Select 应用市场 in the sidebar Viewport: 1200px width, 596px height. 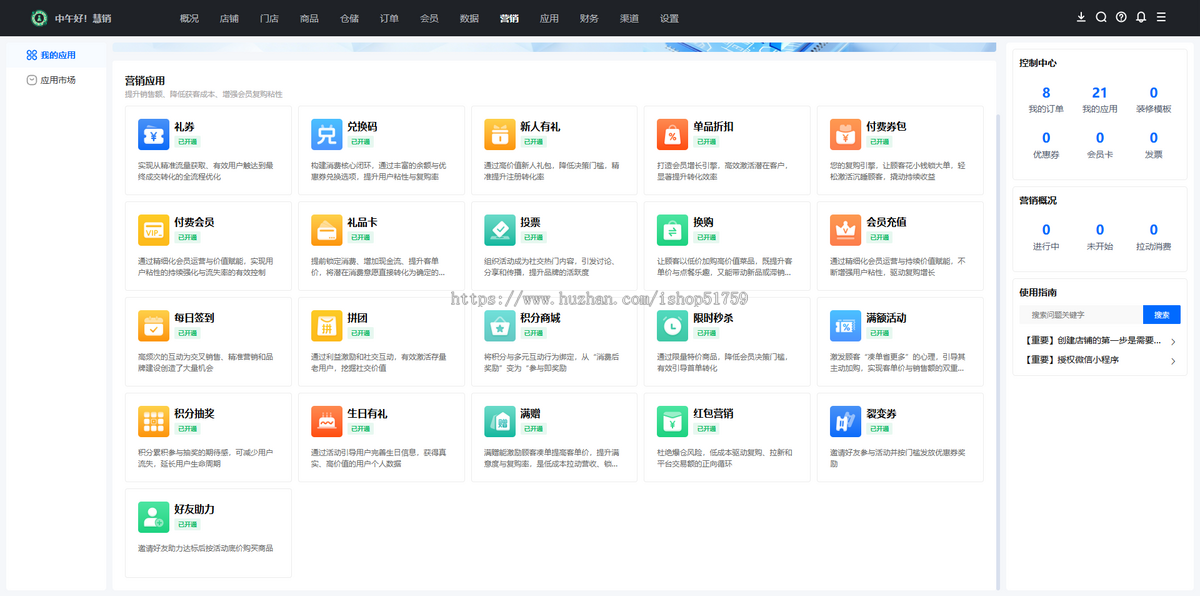point(57,80)
